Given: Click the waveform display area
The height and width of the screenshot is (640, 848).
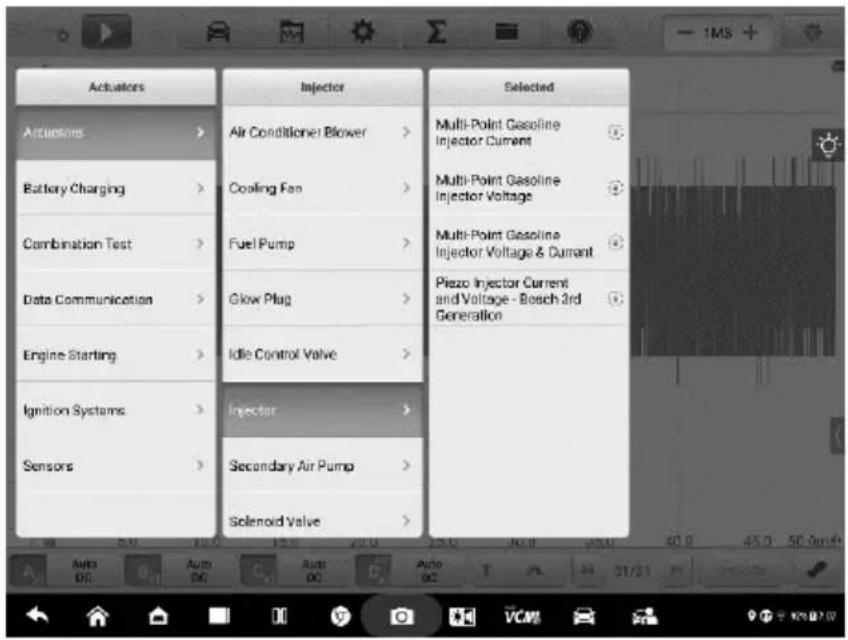Looking at the screenshot, I should pyautogui.click(x=733, y=270).
